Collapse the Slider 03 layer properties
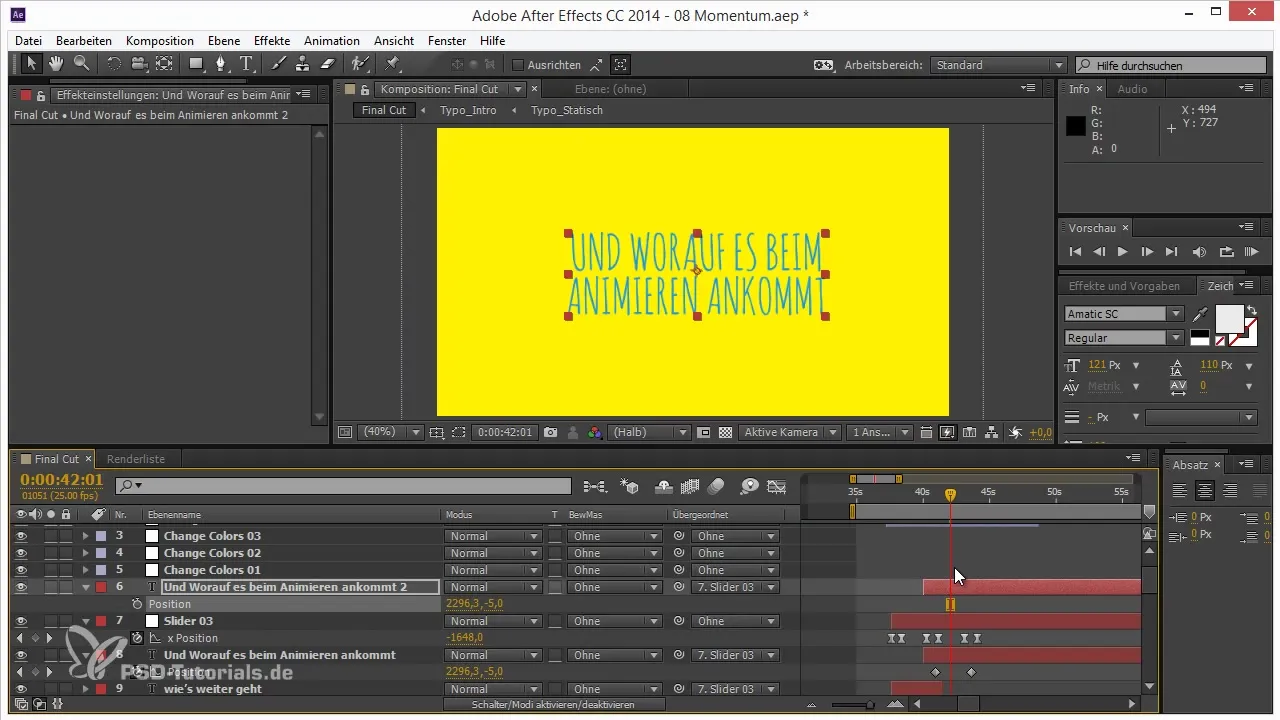The height and width of the screenshot is (720, 1280). pyautogui.click(x=86, y=621)
